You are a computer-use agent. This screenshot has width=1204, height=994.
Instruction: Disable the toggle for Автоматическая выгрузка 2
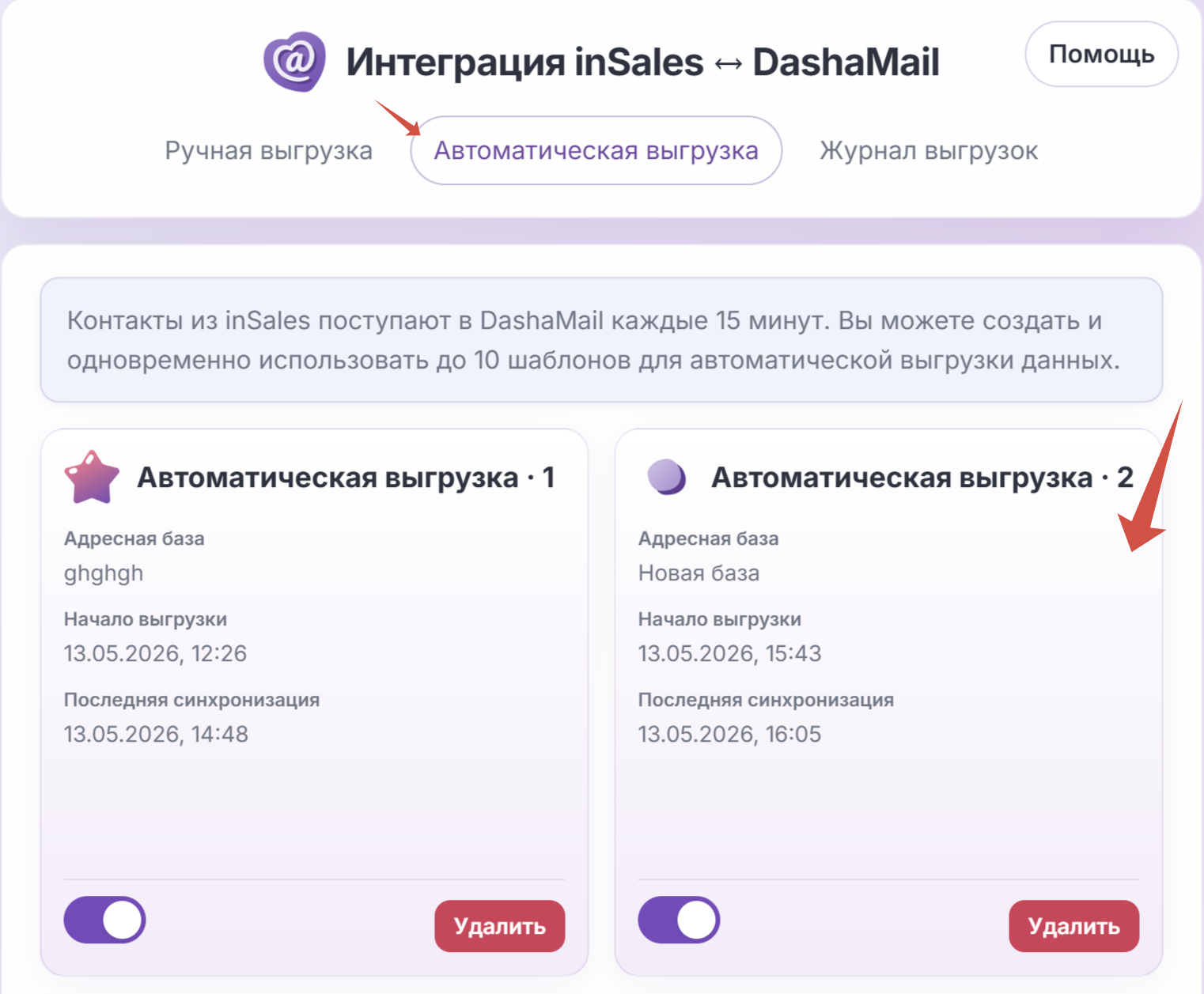(679, 920)
